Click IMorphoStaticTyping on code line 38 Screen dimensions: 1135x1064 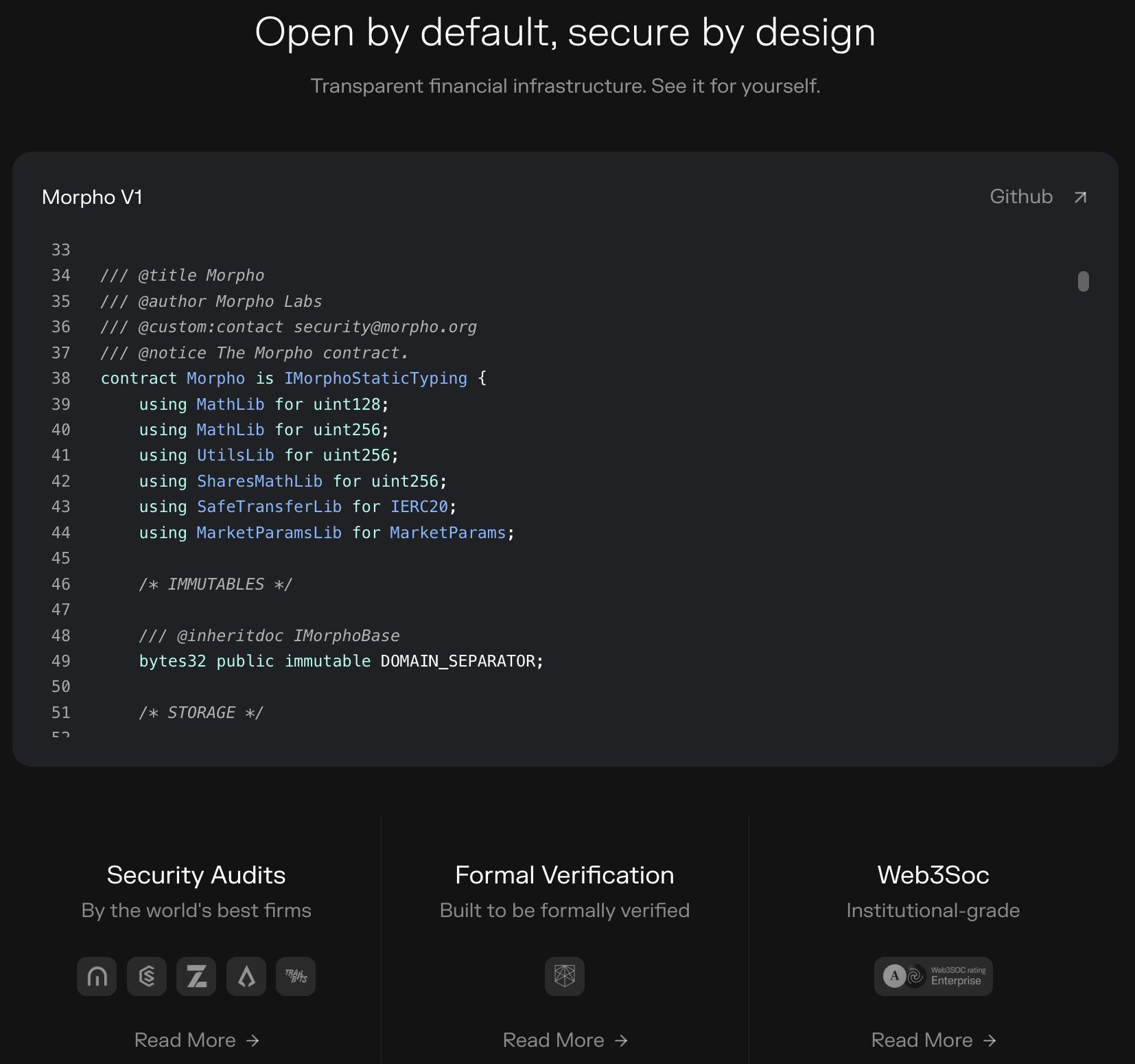(x=375, y=378)
